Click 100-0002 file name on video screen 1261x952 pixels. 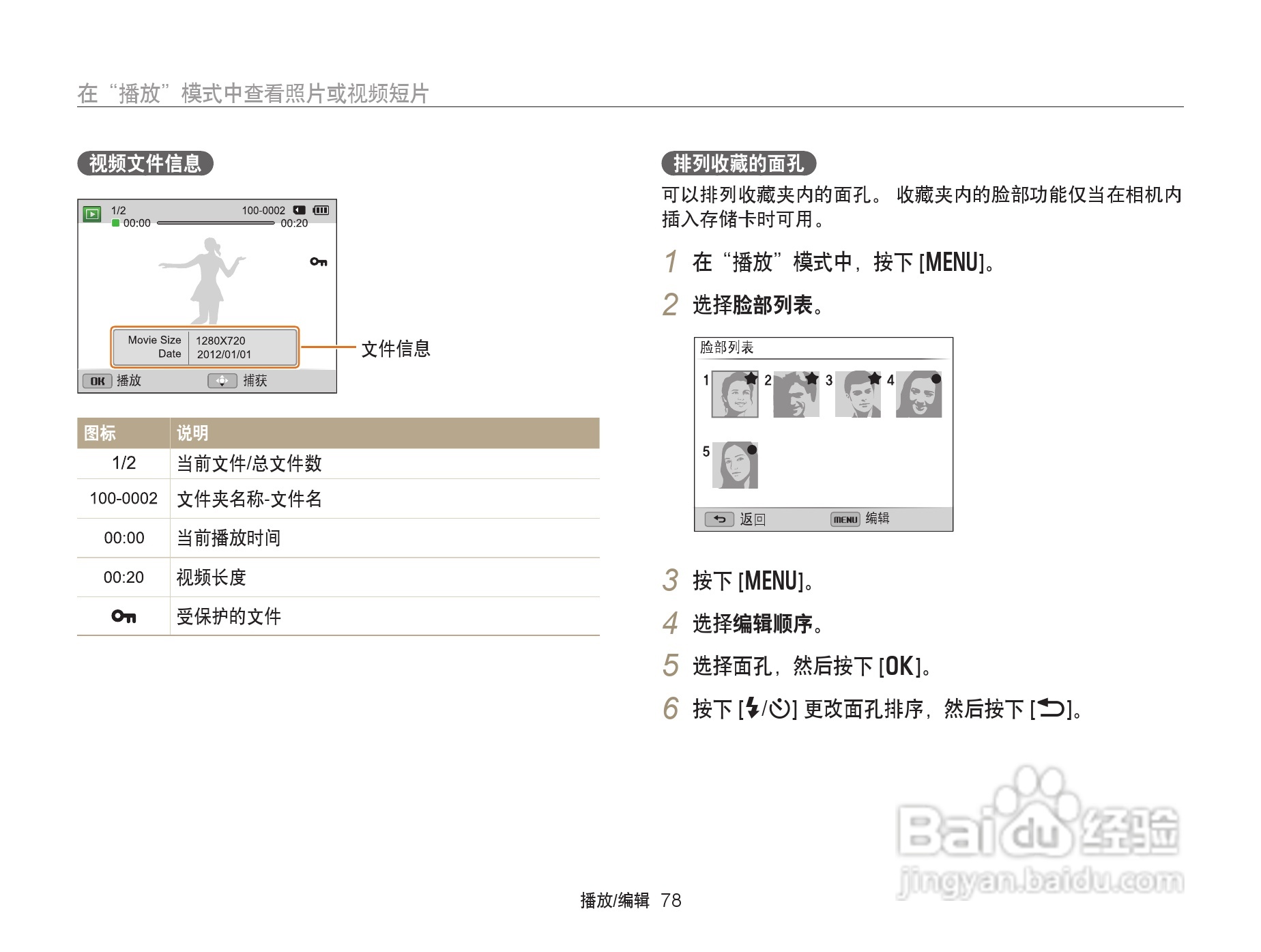(x=263, y=210)
